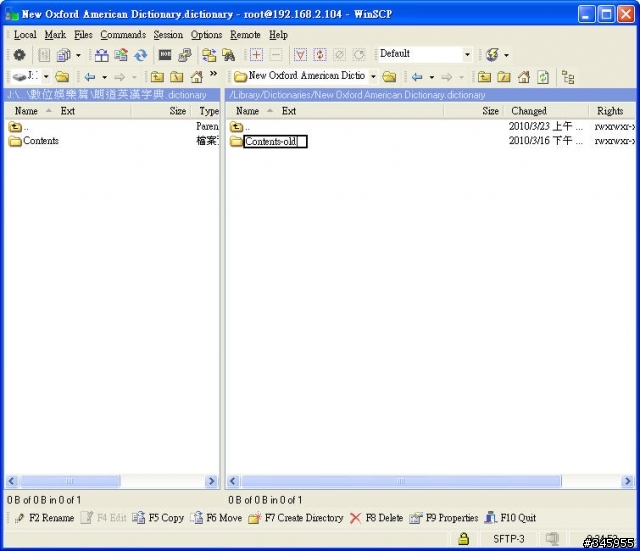640x551 pixels.
Task: Click Open in PuTTY computers icon
Action: (185, 55)
